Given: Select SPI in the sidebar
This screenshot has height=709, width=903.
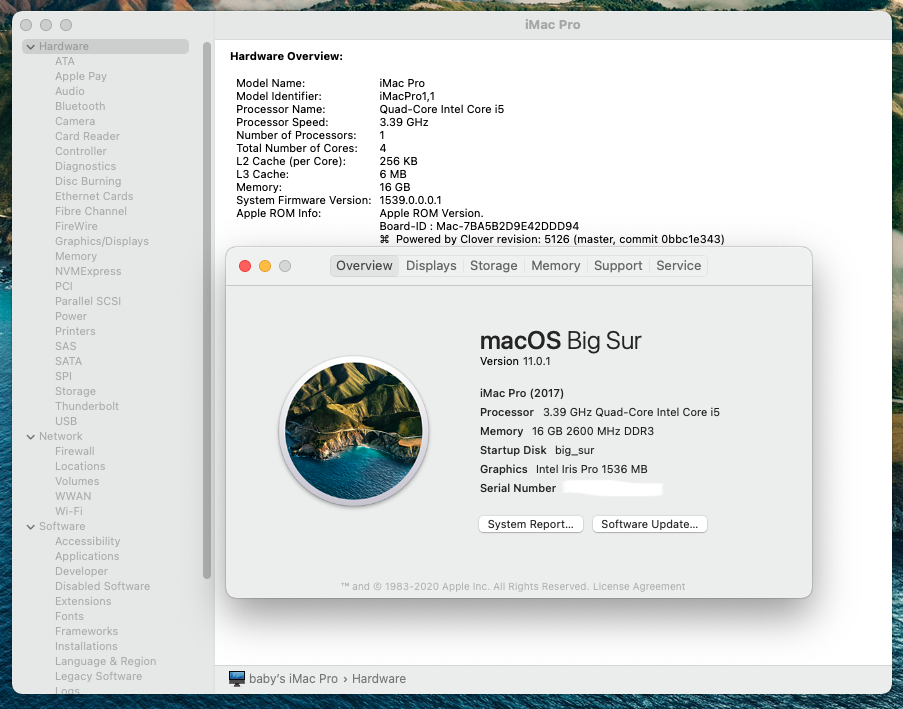Looking at the screenshot, I should coord(63,376).
